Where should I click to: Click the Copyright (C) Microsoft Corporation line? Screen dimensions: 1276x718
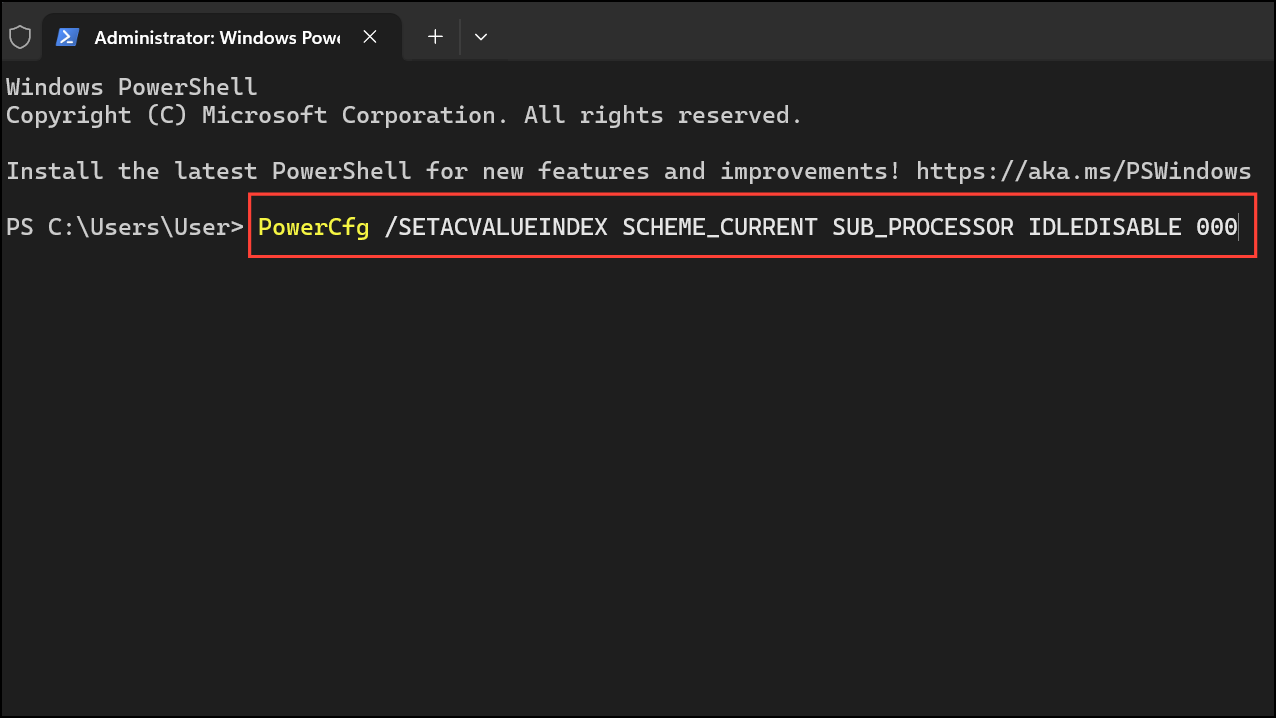click(x=404, y=115)
